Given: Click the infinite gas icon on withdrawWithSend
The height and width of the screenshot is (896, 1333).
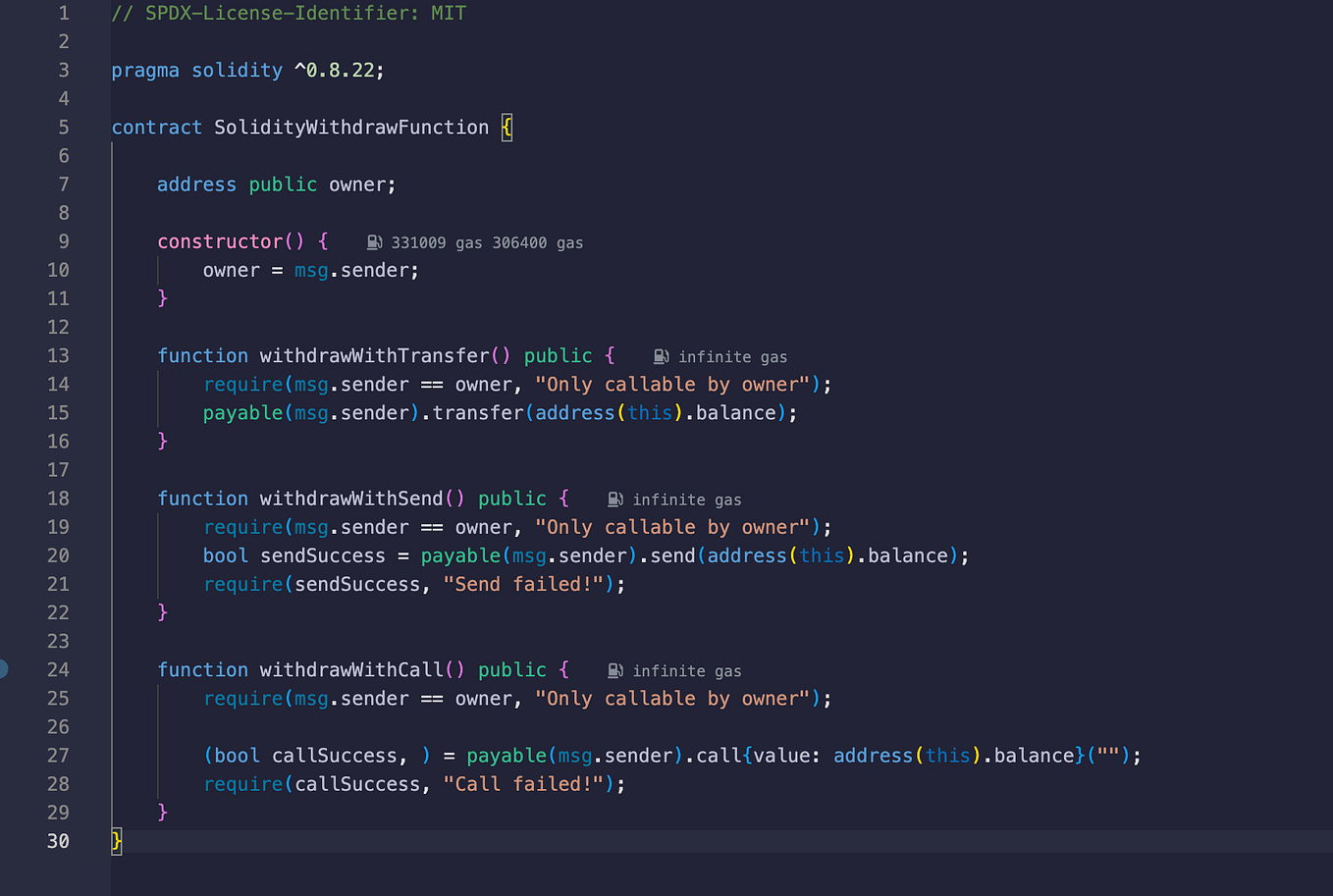Looking at the screenshot, I should tap(614, 499).
